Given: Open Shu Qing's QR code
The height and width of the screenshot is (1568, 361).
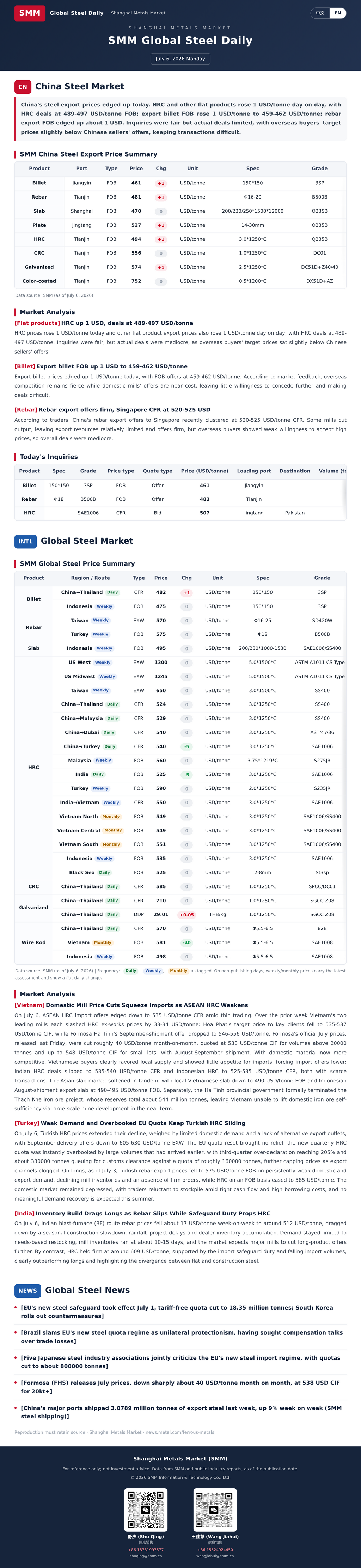Looking at the screenshot, I should 146,1509.
